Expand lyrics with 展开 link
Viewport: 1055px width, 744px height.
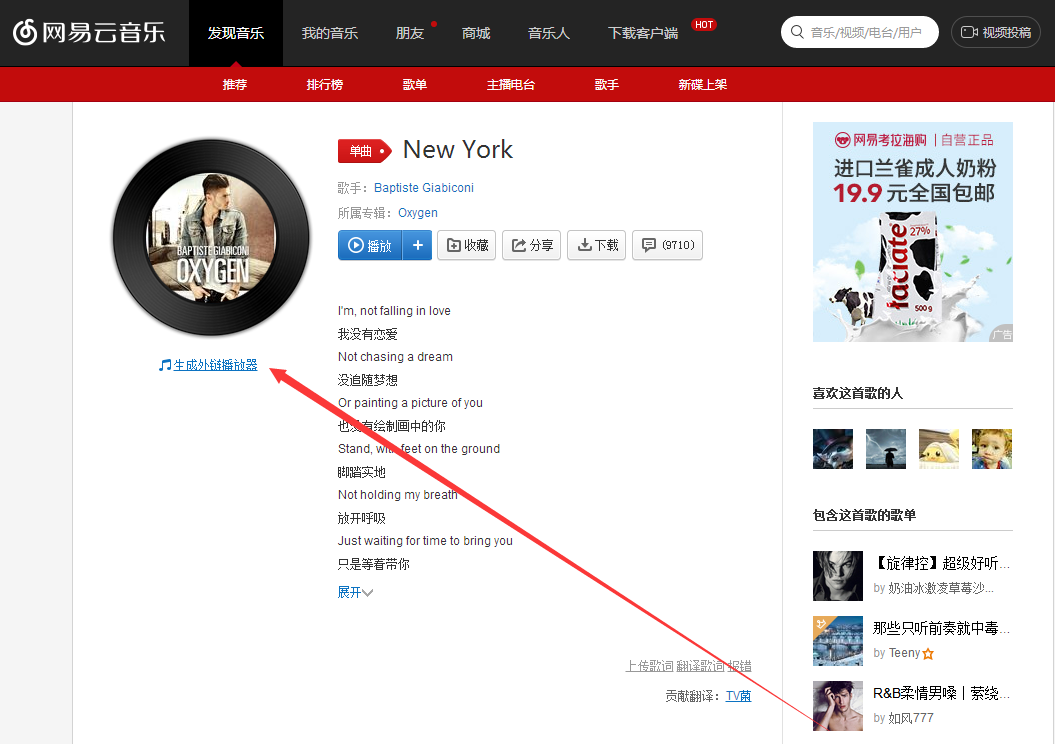[x=355, y=592]
